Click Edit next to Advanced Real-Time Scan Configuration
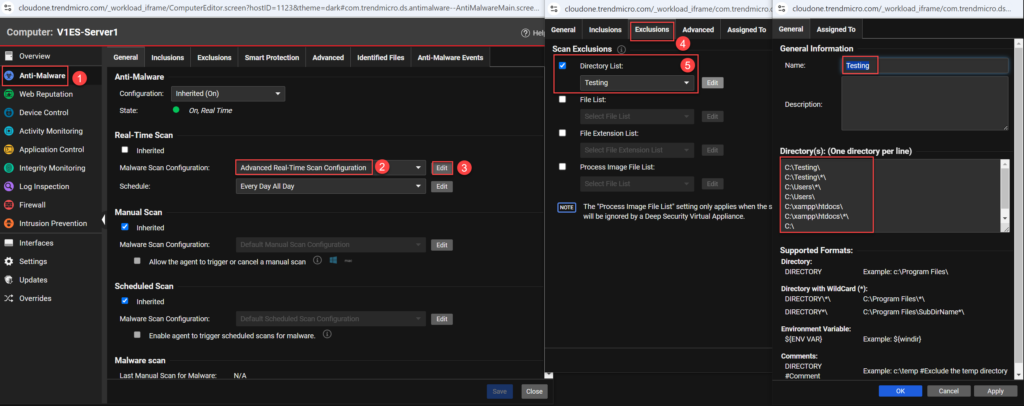This screenshot has height=406, width=1024. [x=441, y=168]
